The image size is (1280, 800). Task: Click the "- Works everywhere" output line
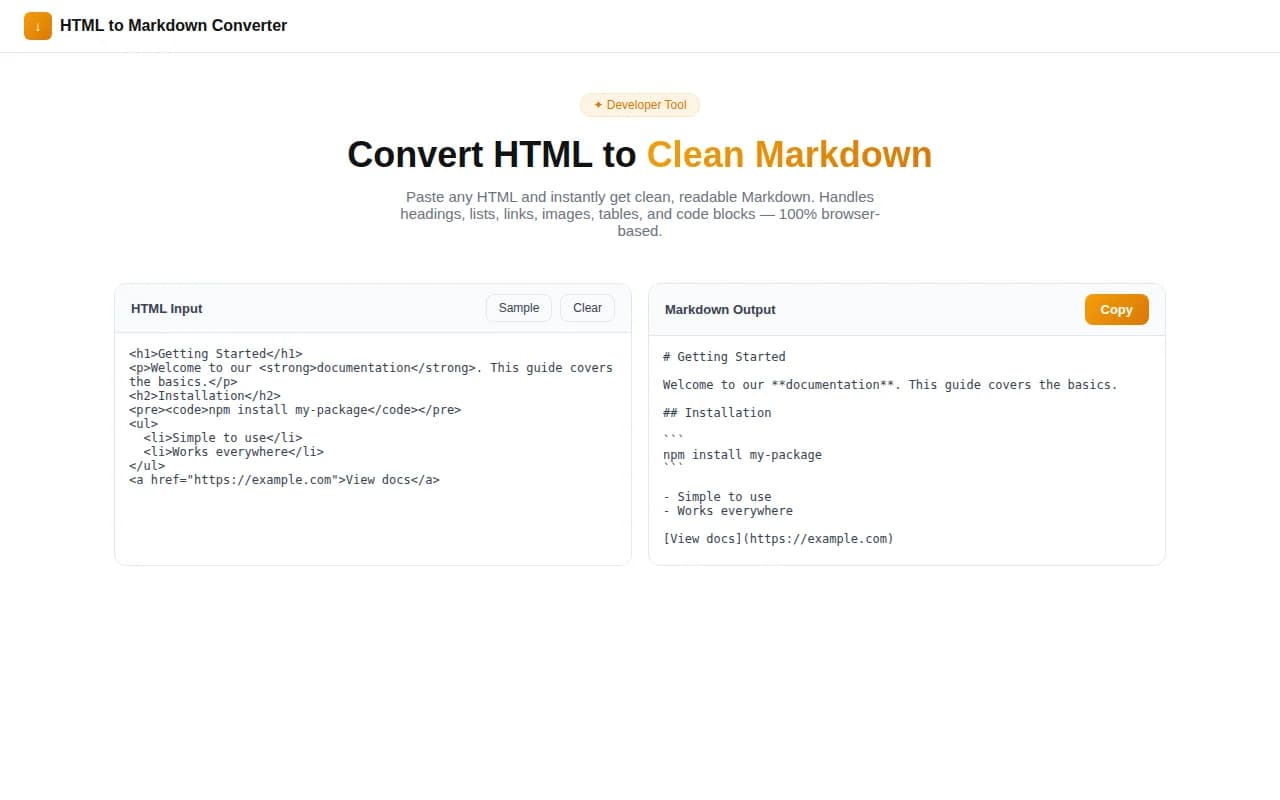pyautogui.click(x=728, y=510)
